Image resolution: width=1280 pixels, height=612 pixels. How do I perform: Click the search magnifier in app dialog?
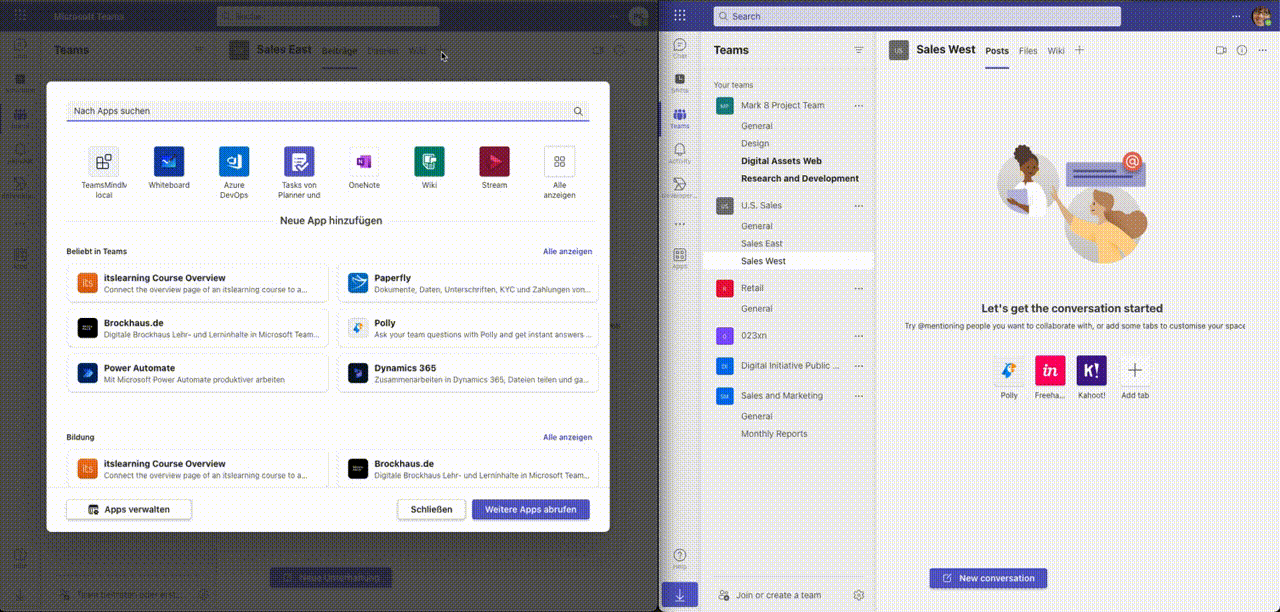[578, 111]
